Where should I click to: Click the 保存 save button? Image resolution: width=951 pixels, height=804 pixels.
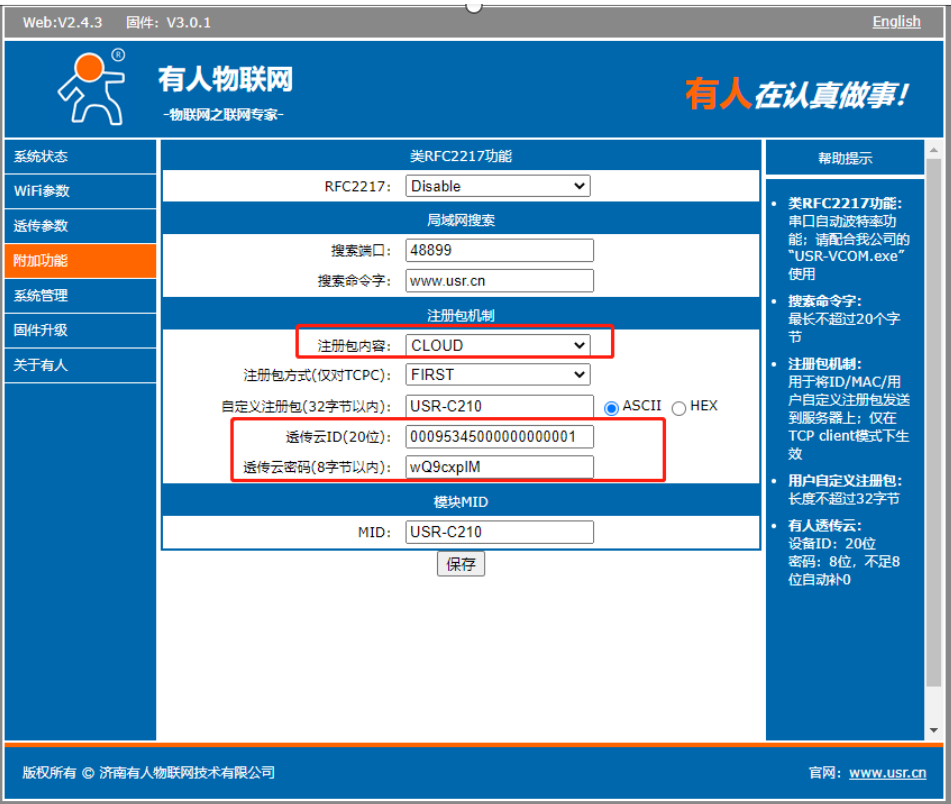point(461,564)
